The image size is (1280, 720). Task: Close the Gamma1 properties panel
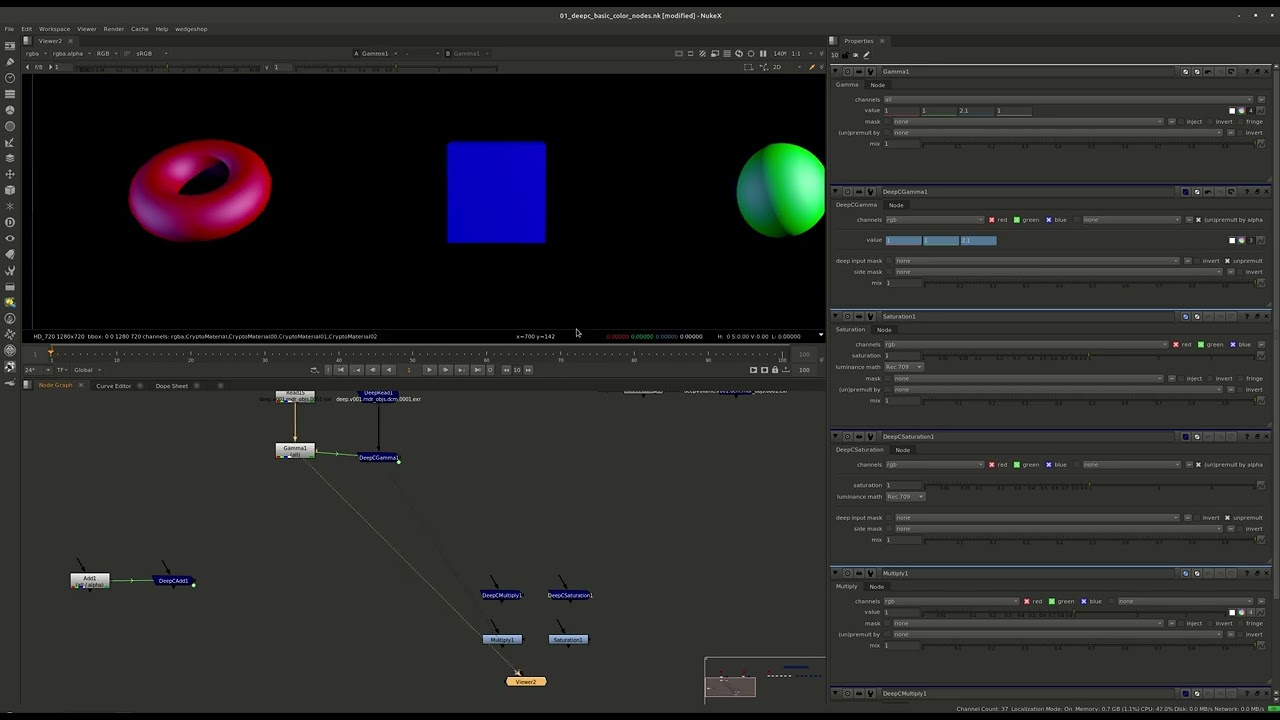point(1266,72)
